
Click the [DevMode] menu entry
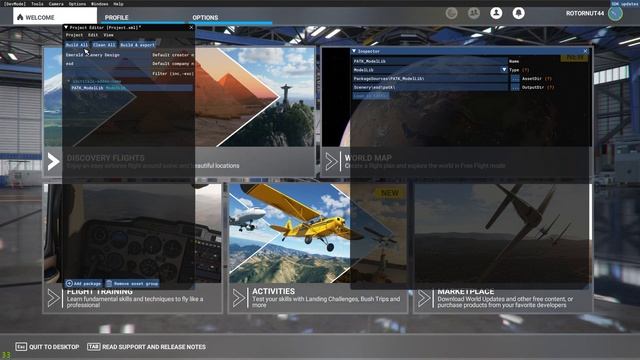(14, 4)
